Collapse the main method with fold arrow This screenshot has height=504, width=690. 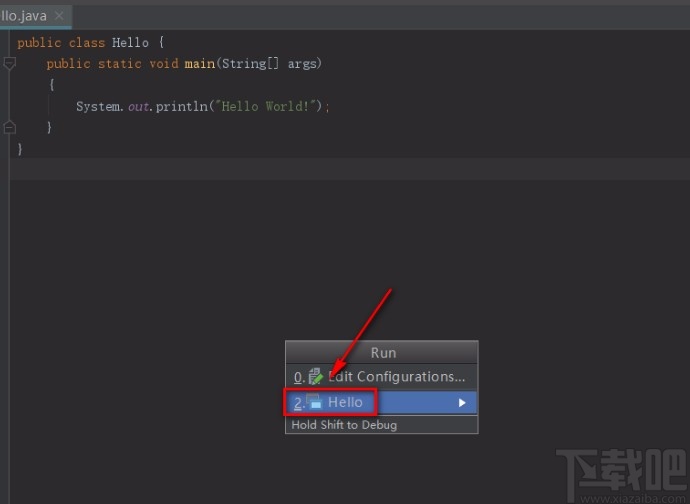tap(9, 63)
